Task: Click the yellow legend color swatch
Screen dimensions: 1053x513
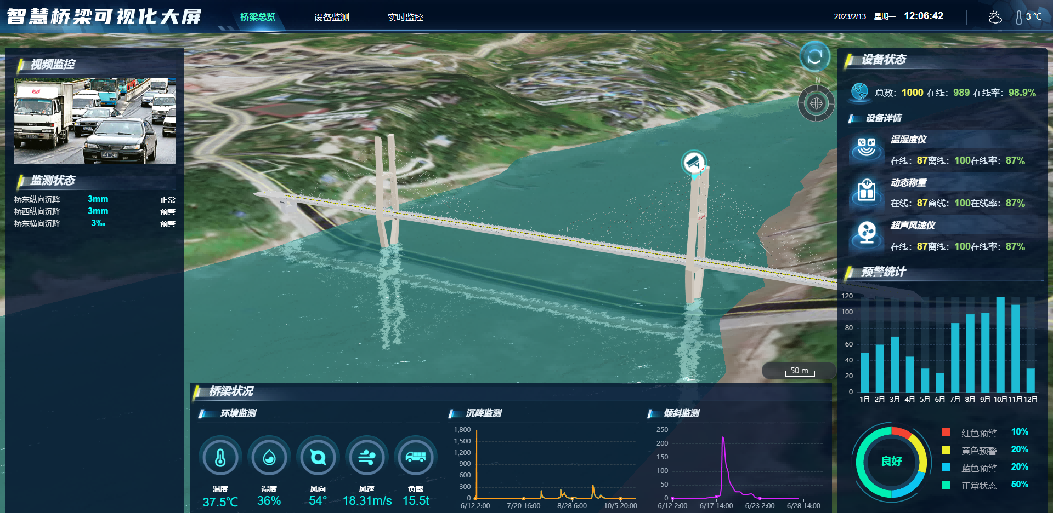Action: pos(946,450)
